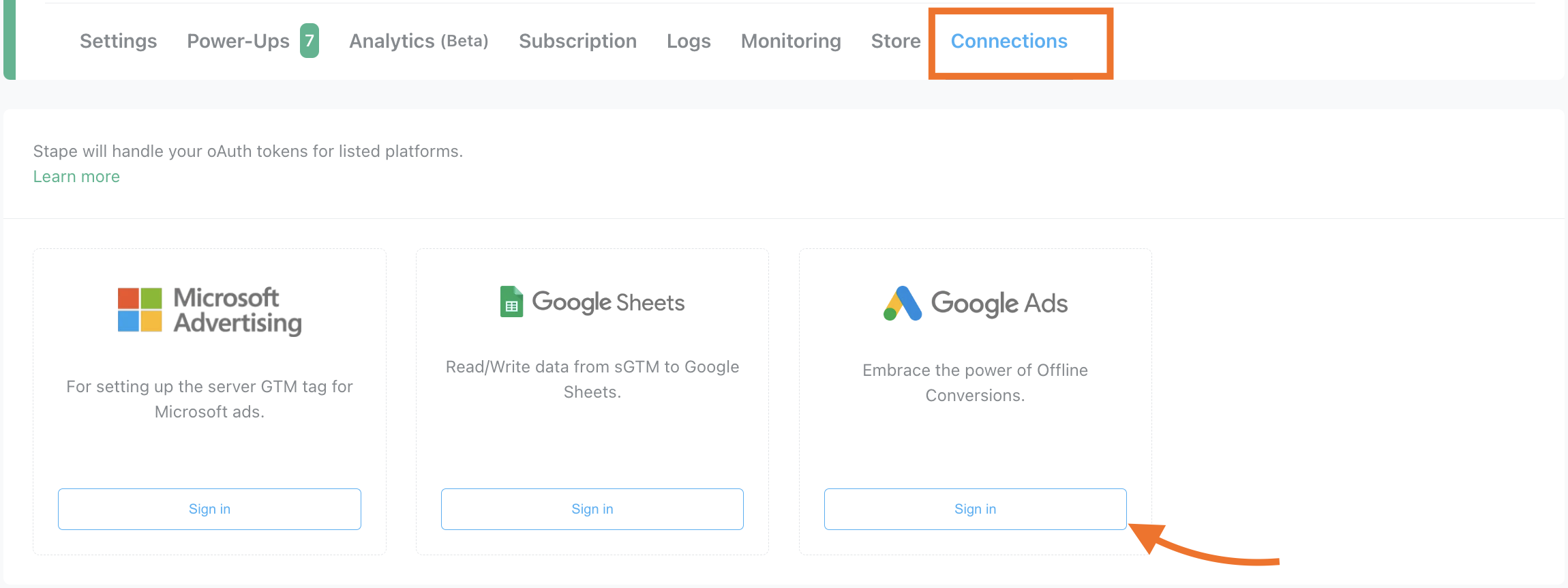Viewport: 1568px width, 588px height.
Task: Sign in to Google Ads
Action: [x=975, y=509]
